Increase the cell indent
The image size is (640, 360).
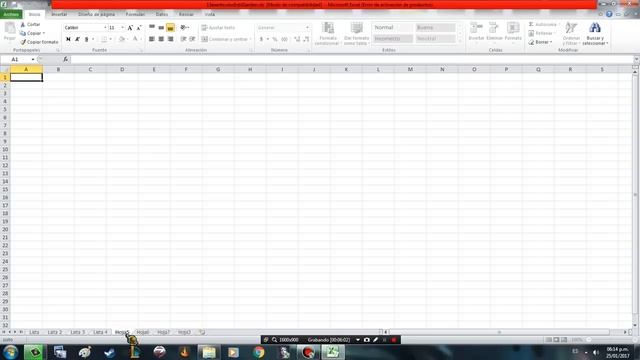point(192,39)
